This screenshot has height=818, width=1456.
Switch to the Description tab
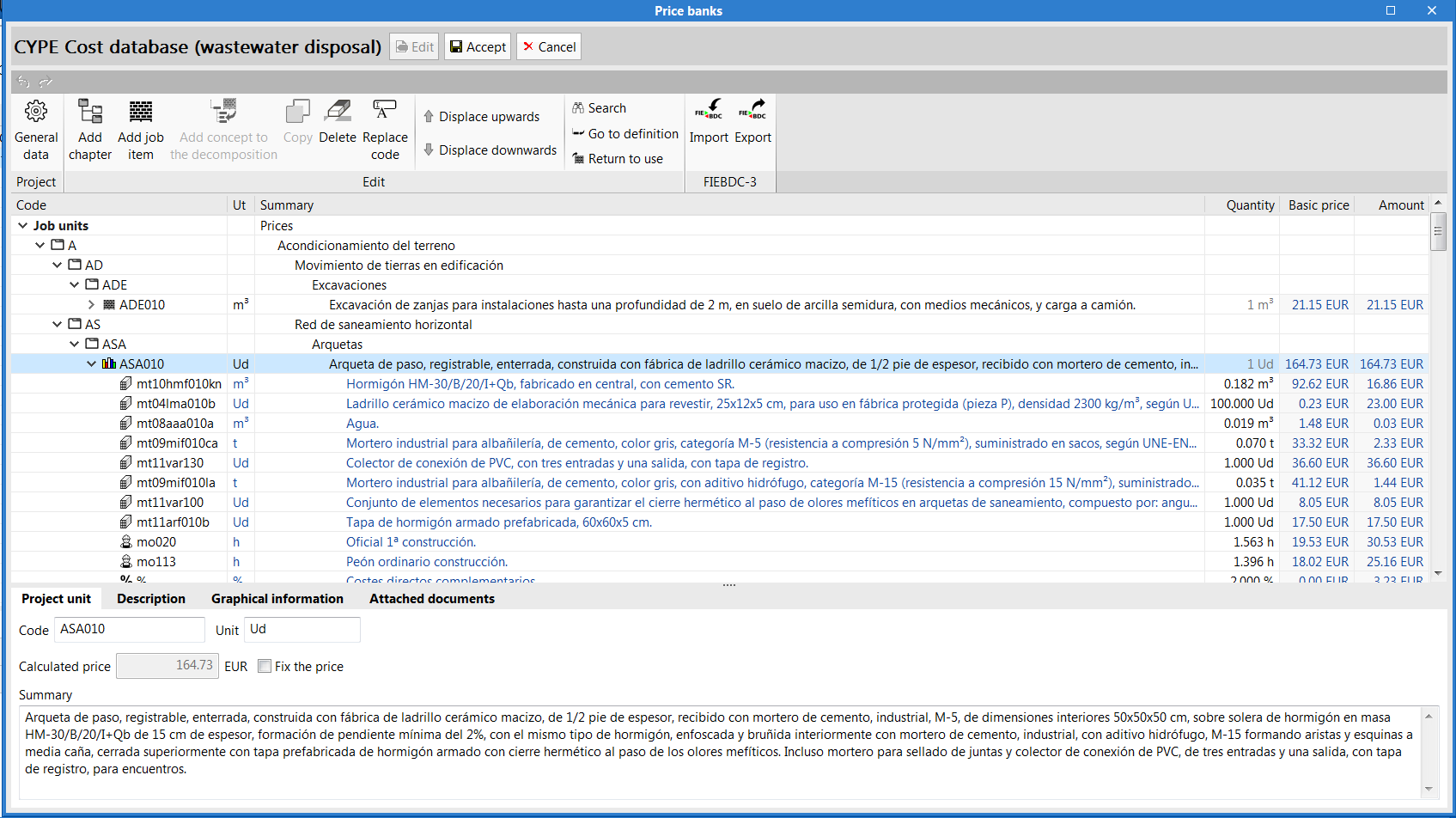click(x=150, y=598)
